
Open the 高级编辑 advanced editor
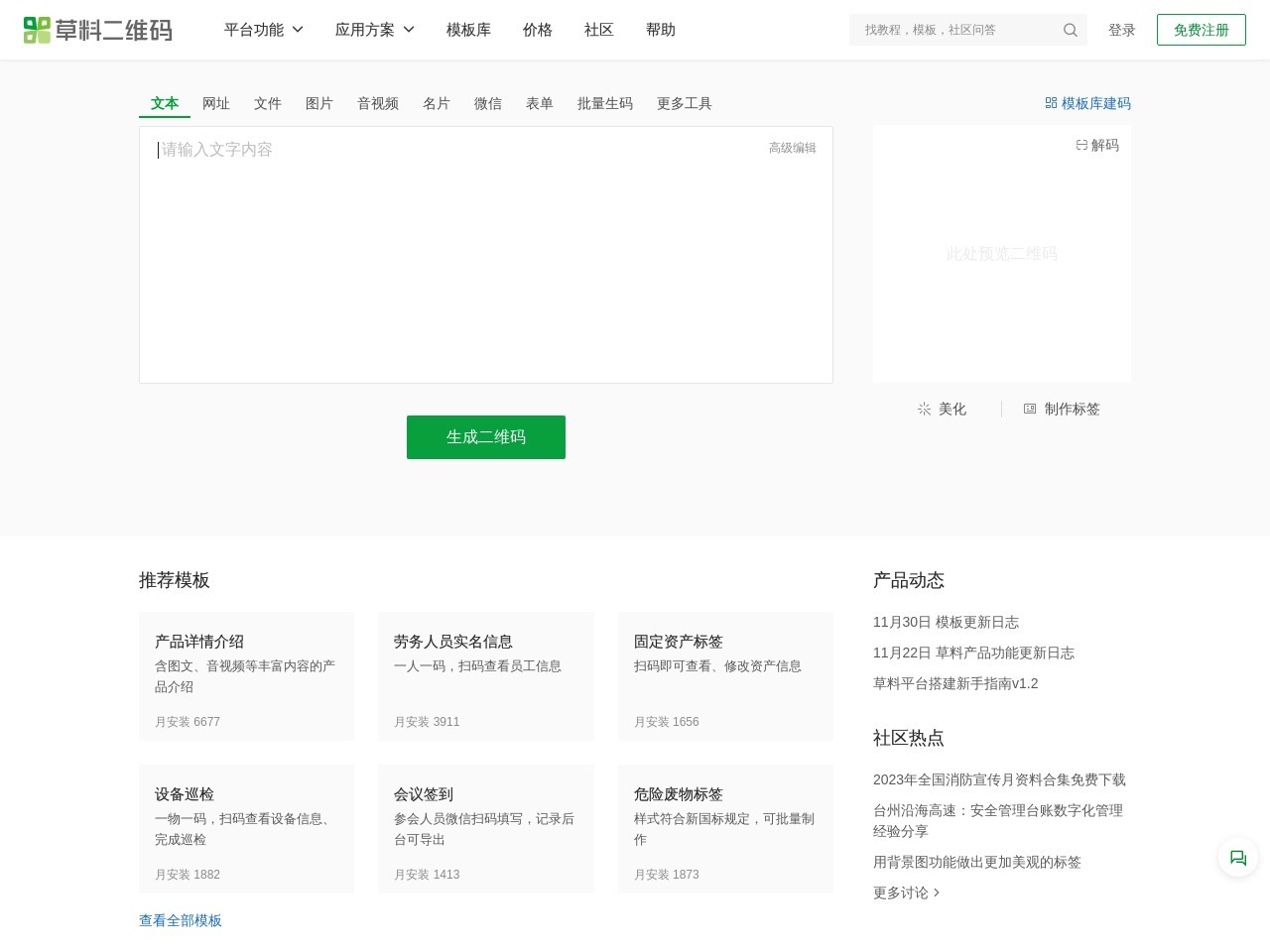[792, 147]
